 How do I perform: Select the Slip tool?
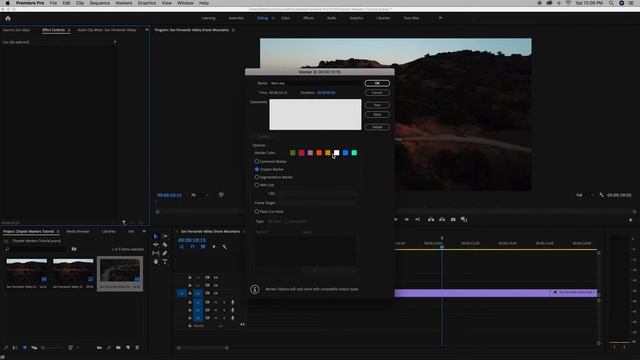coord(156,253)
